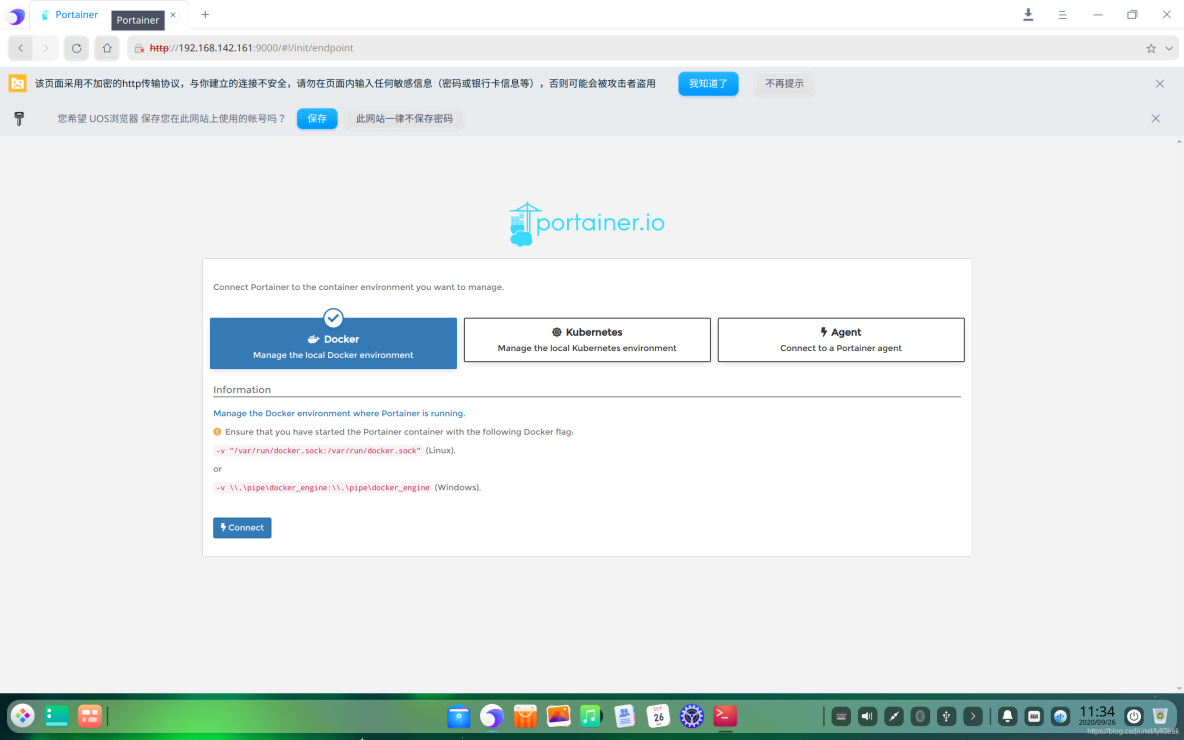Open the Calendar showing September 26
The image size is (1184, 740).
point(658,715)
